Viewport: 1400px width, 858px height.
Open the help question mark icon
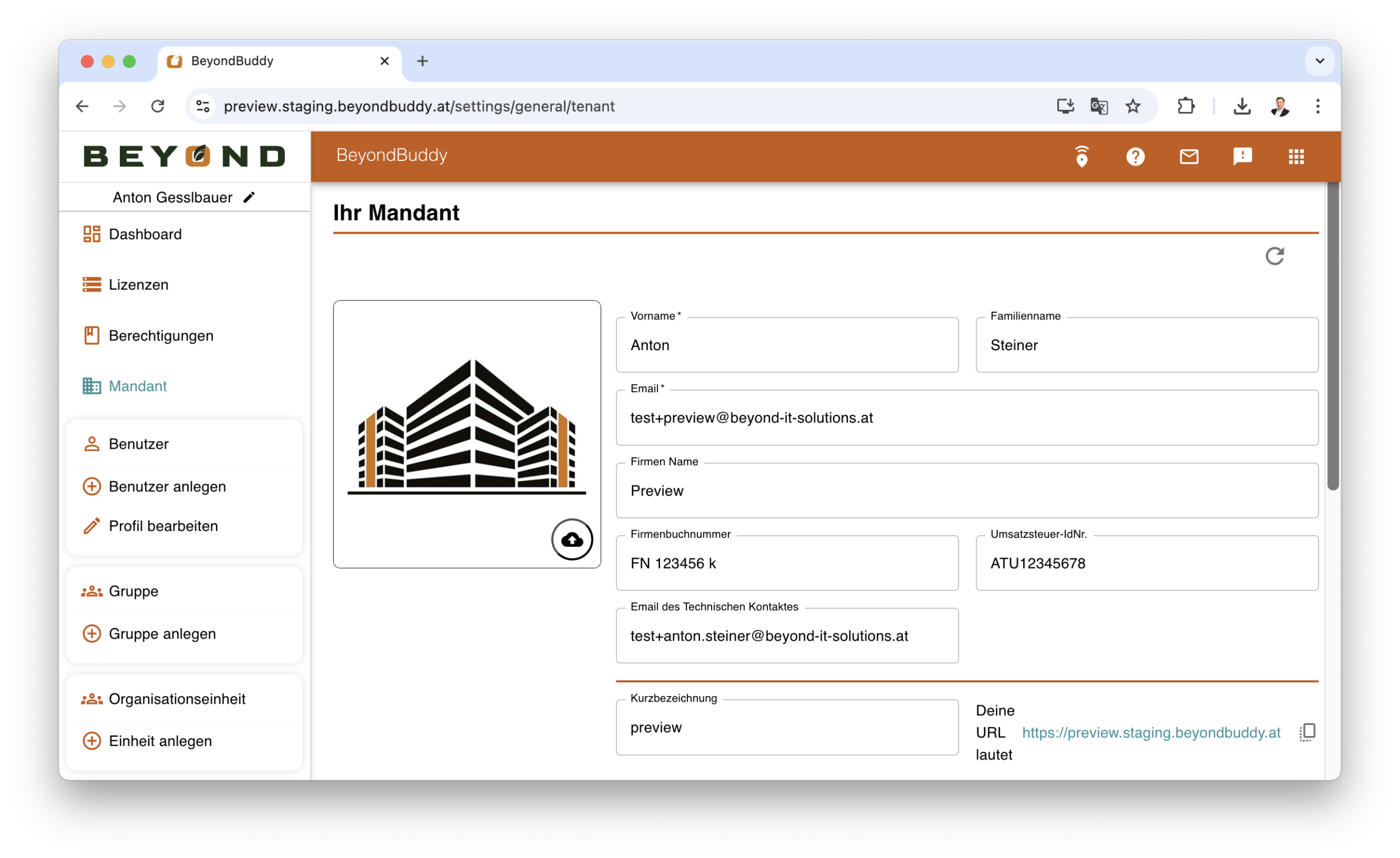pyautogui.click(x=1135, y=156)
